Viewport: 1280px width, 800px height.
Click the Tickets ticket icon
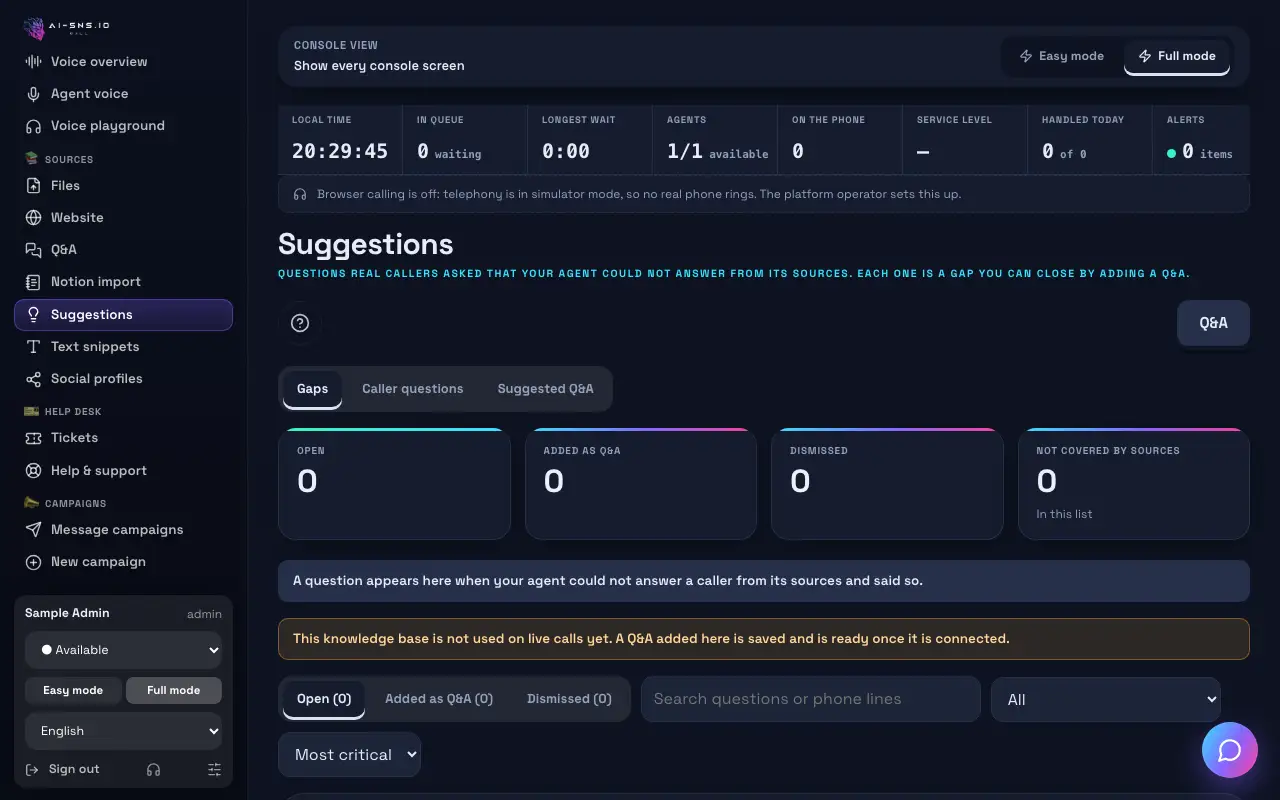click(33, 438)
